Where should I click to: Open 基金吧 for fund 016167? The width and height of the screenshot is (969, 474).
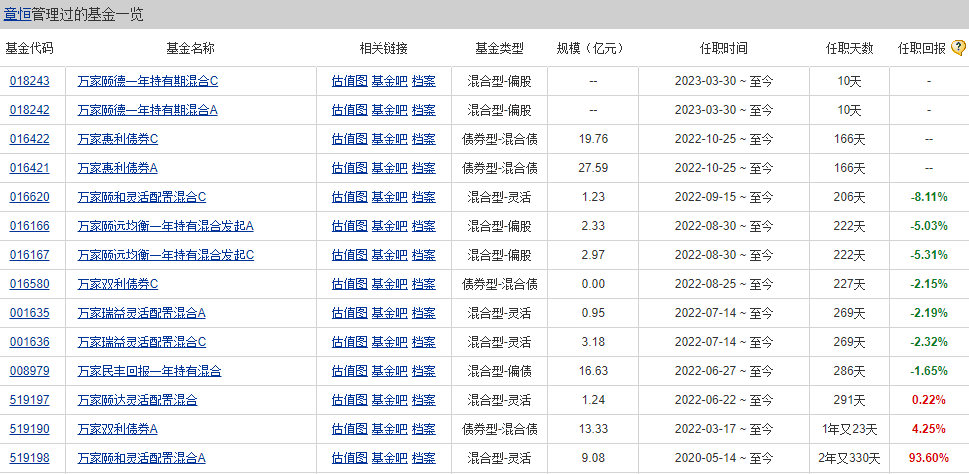pos(389,255)
